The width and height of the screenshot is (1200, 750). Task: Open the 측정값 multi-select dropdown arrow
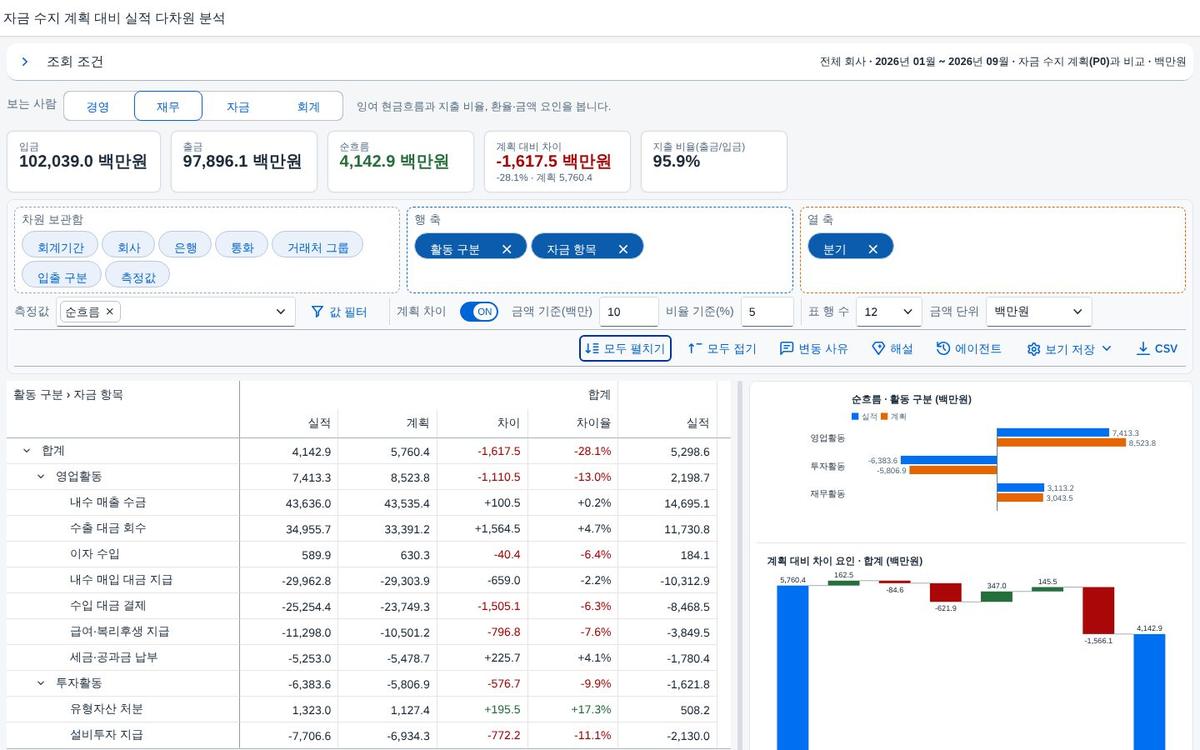280,312
